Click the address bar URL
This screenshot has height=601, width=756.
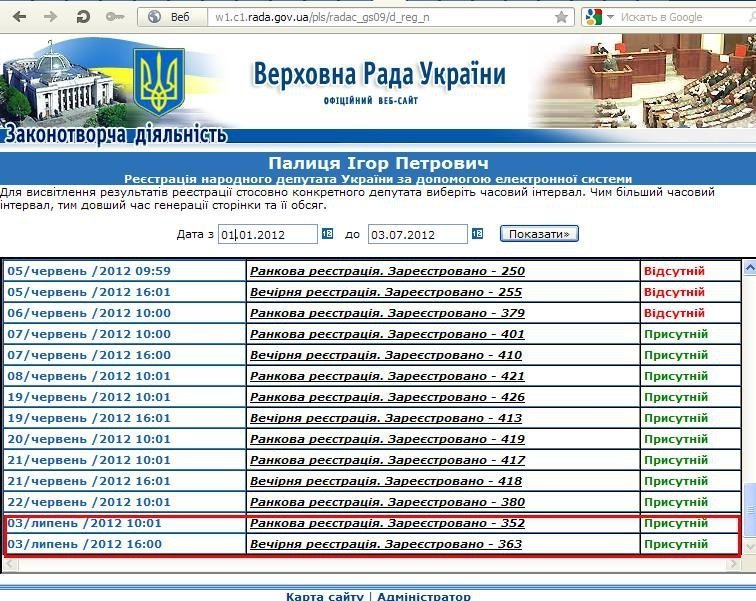(380, 17)
